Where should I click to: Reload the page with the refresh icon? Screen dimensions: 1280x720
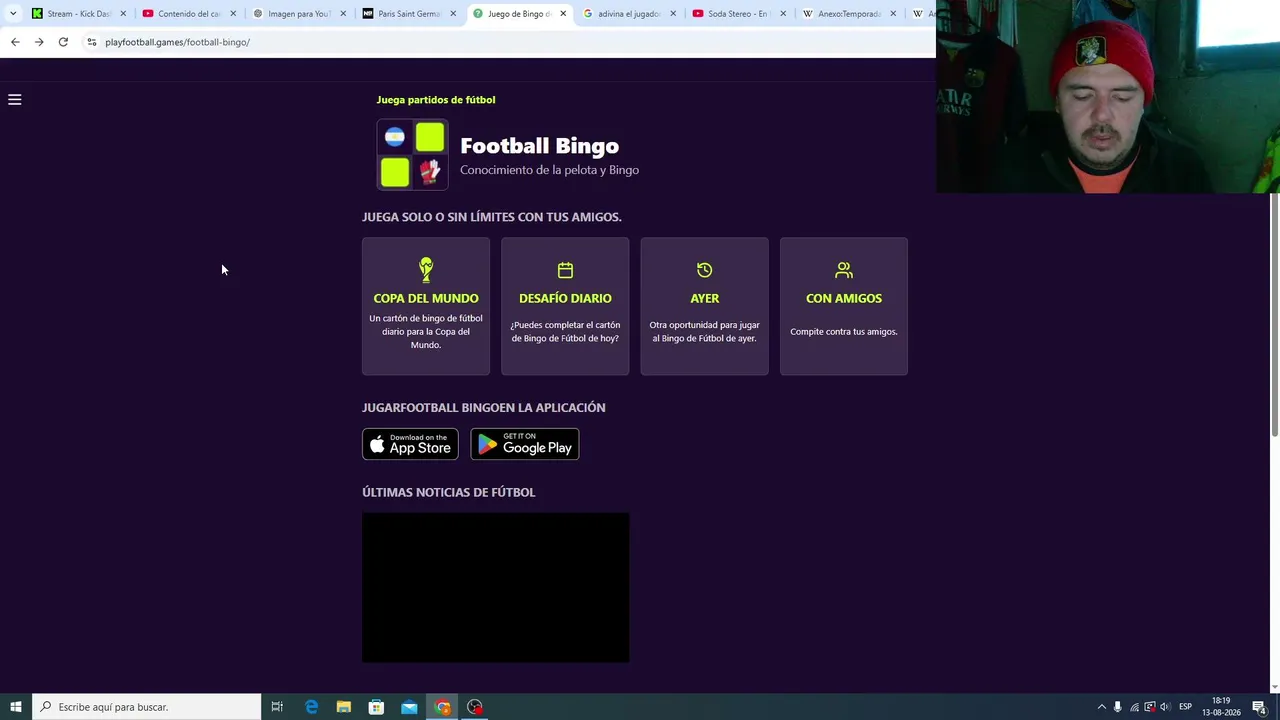63,42
